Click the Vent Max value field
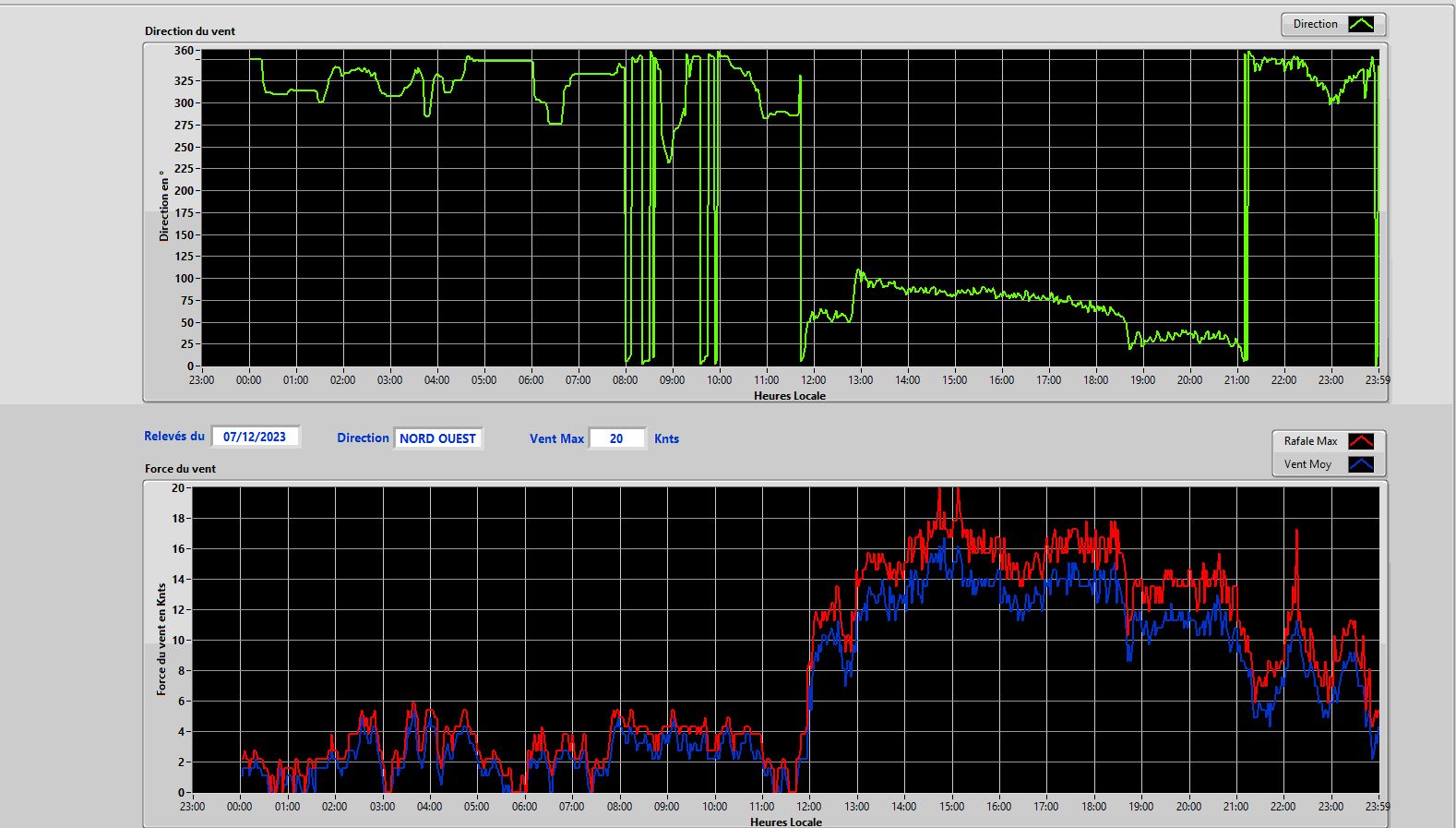The height and width of the screenshot is (828, 1456). point(616,438)
